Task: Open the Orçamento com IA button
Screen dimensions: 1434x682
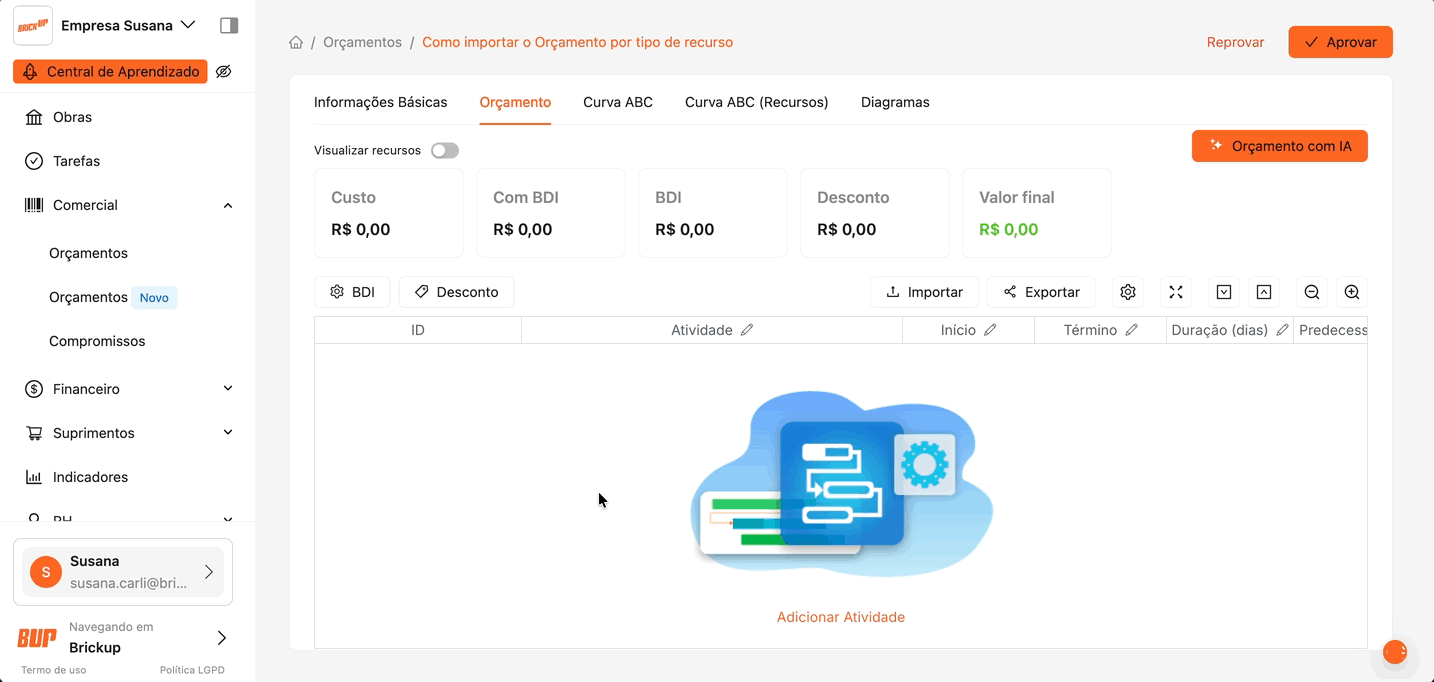Action: (1279, 146)
